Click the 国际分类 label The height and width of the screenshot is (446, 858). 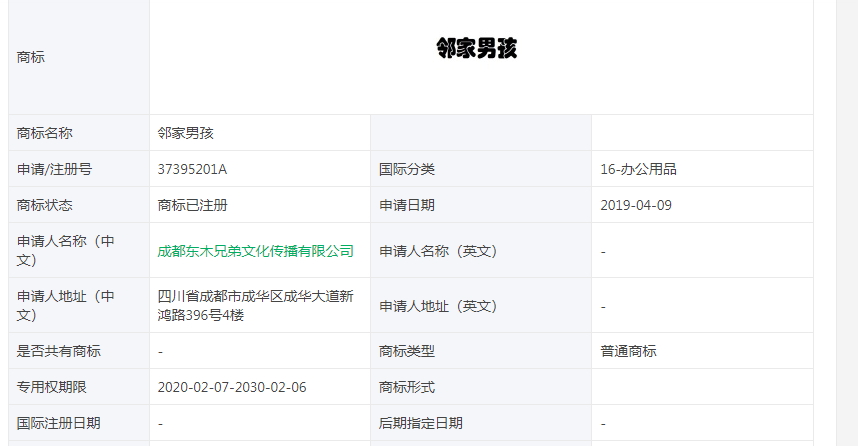[x=407, y=169]
